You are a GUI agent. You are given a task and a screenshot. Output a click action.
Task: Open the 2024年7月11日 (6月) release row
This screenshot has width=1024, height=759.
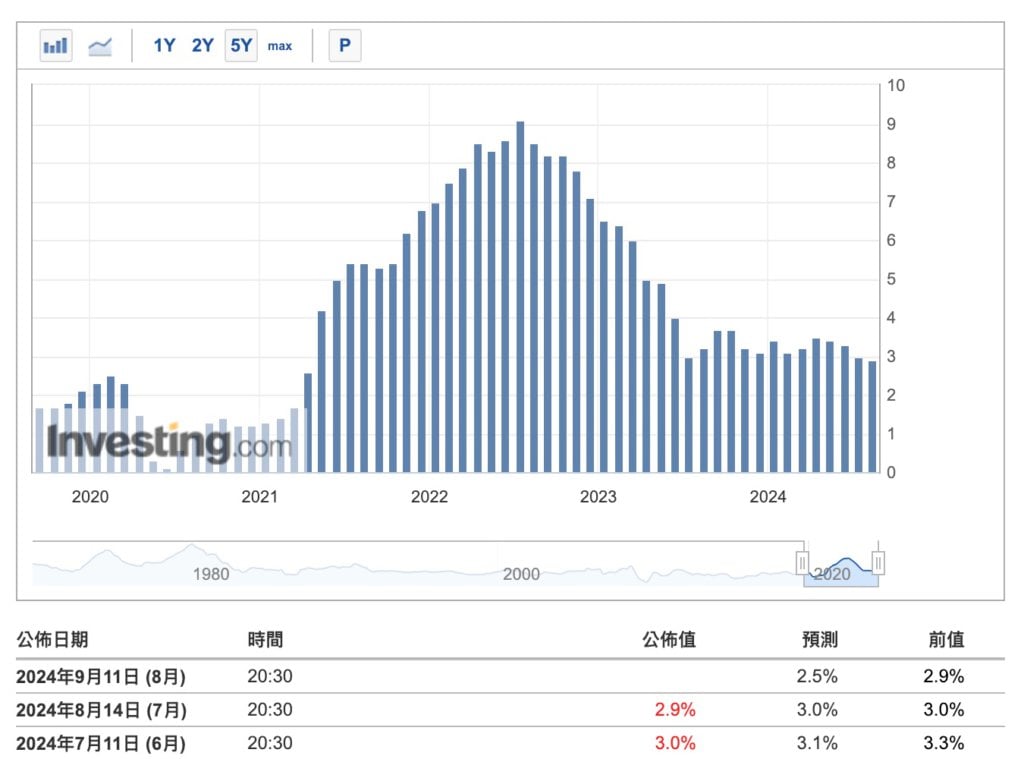pos(101,743)
